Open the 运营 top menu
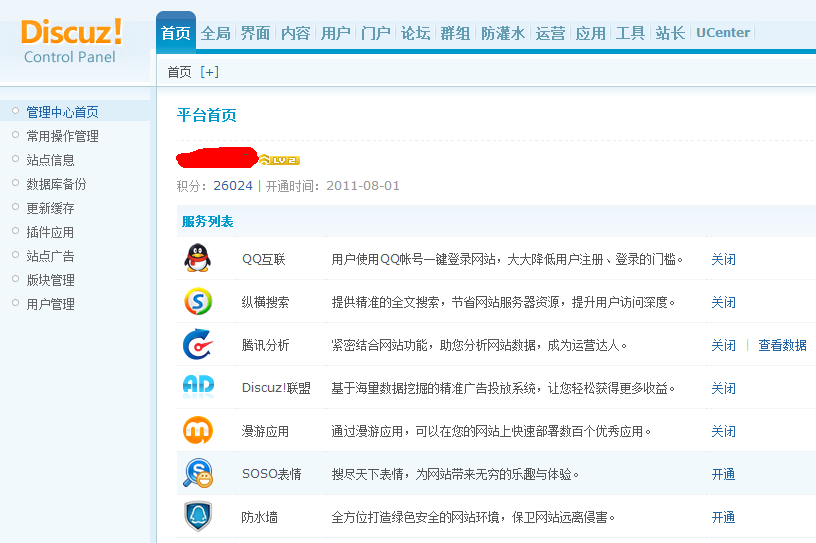Viewport: 816px width, 543px height. point(551,33)
